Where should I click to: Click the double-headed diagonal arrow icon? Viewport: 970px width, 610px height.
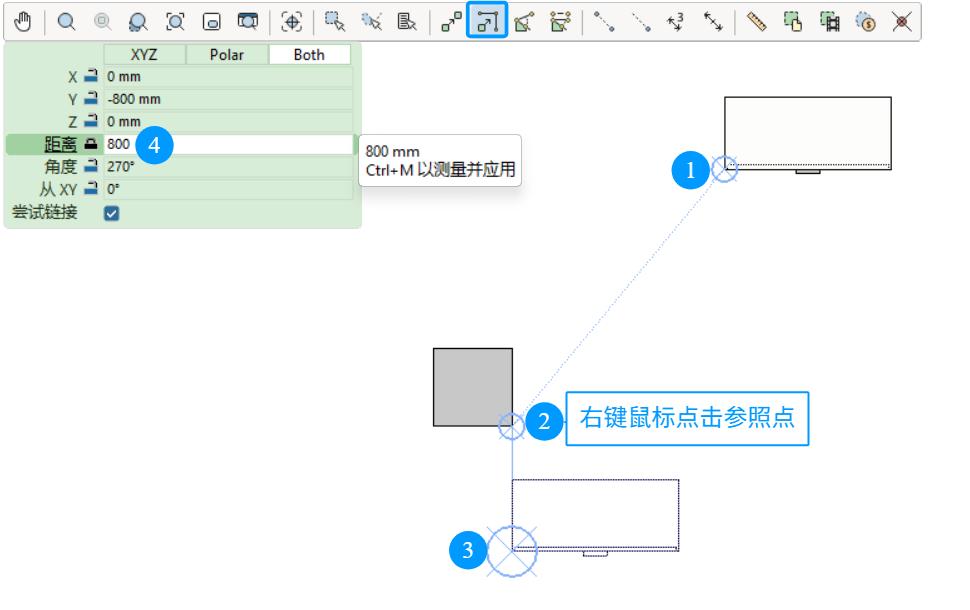(x=713, y=22)
